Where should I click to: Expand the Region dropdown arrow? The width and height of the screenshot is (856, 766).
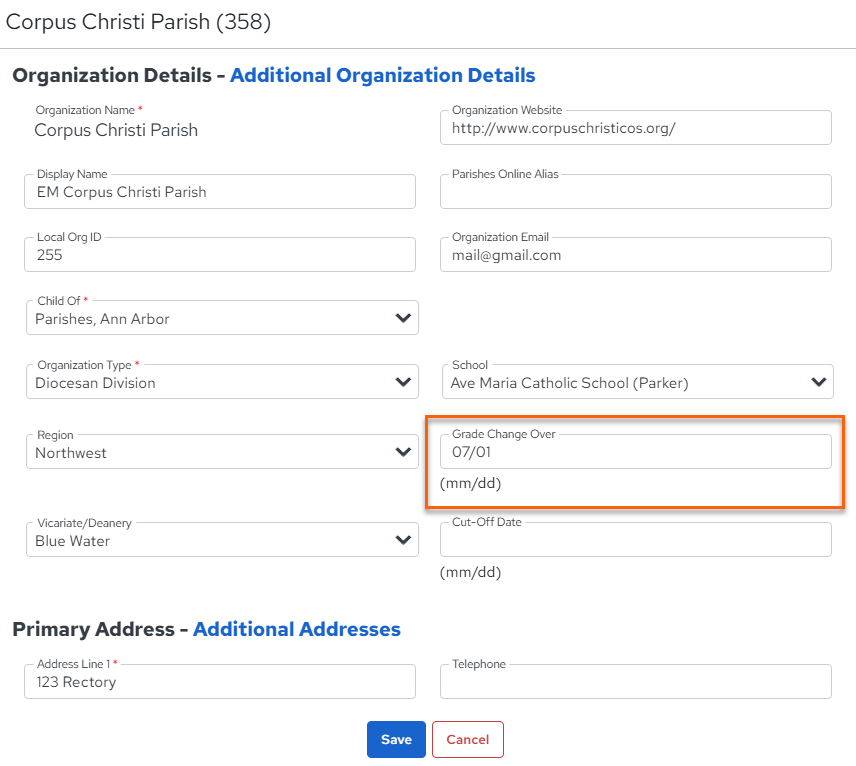coord(403,452)
